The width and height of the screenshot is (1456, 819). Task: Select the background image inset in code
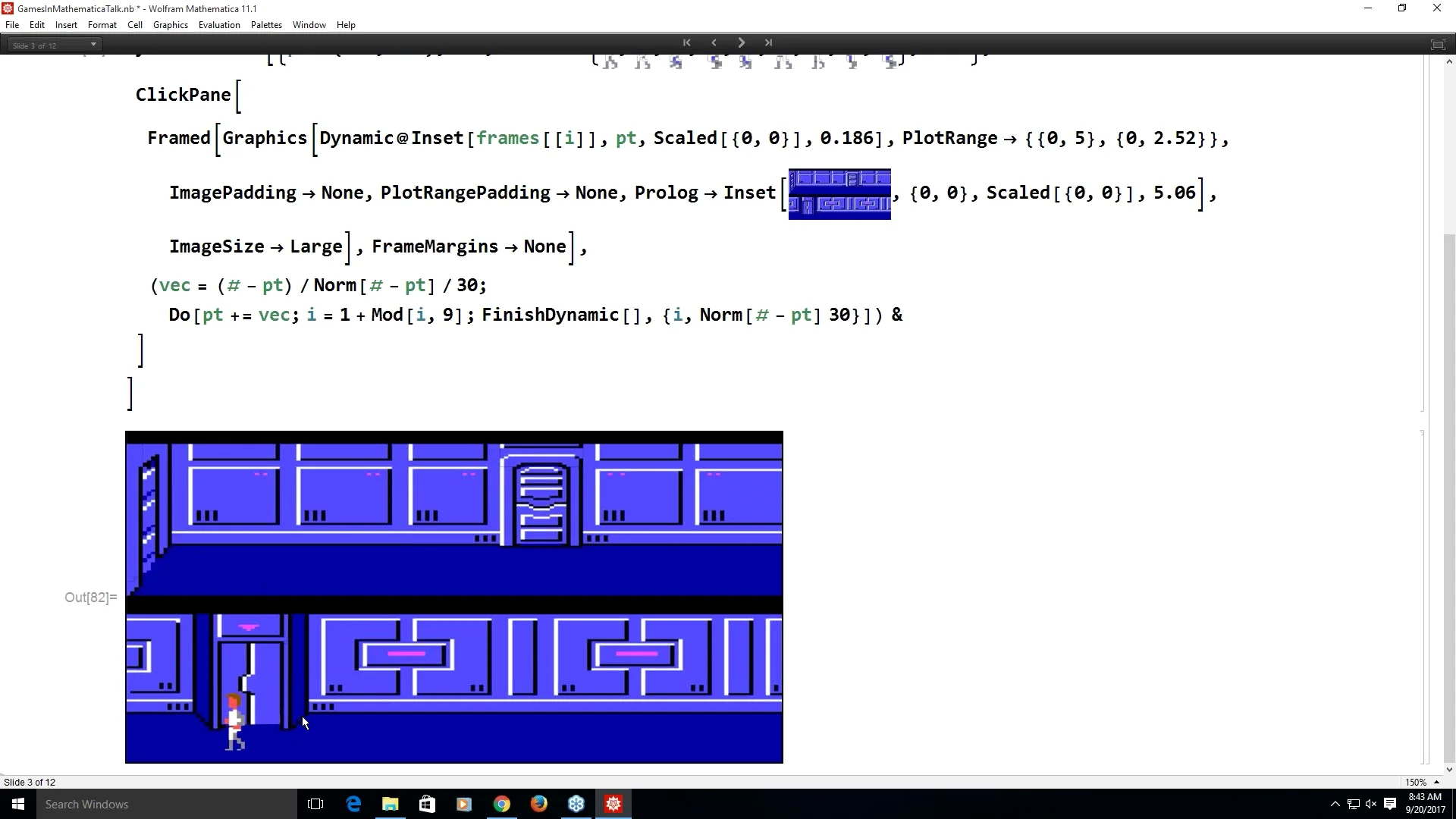[x=839, y=194]
